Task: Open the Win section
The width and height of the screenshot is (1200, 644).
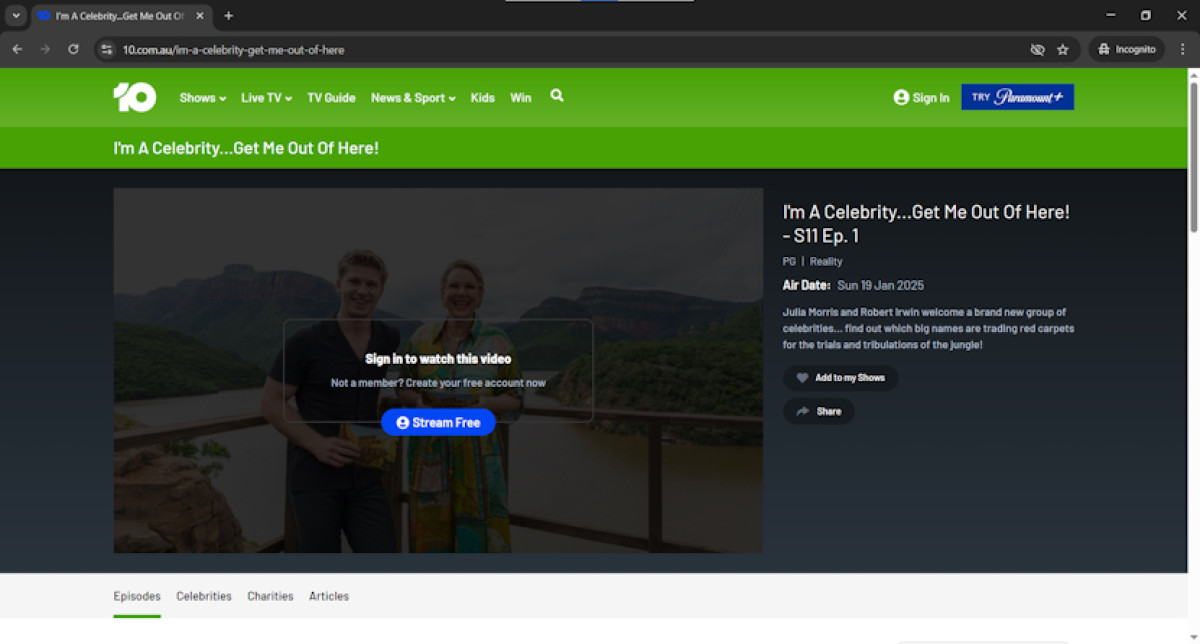Action: tap(521, 98)
